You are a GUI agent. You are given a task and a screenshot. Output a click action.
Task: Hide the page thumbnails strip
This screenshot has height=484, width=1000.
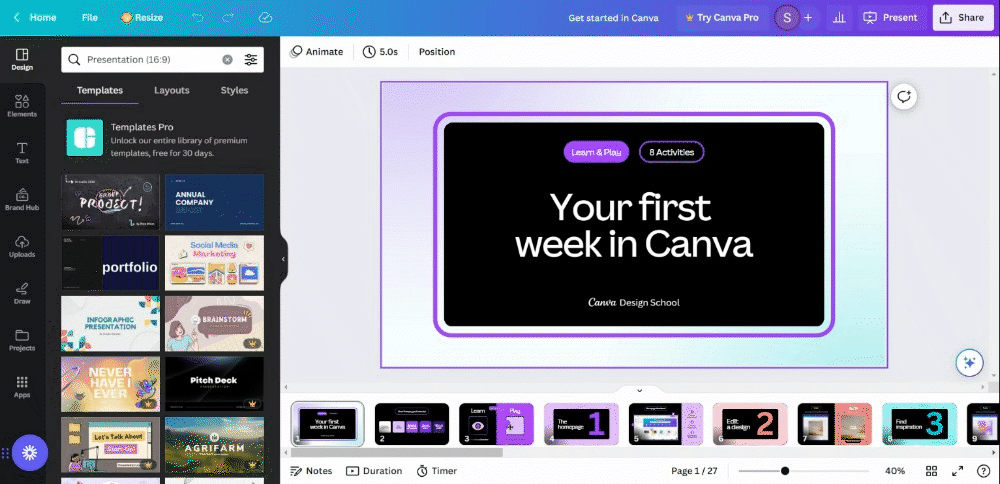pyautogui.click(x=640, y=390)
